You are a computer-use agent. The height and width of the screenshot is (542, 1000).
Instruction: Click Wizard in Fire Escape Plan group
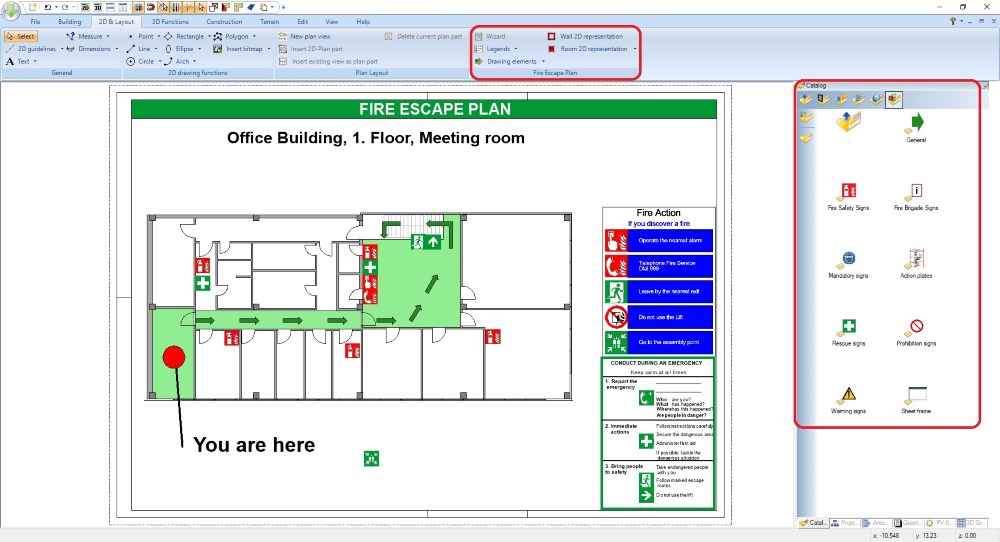click(490, 36)
